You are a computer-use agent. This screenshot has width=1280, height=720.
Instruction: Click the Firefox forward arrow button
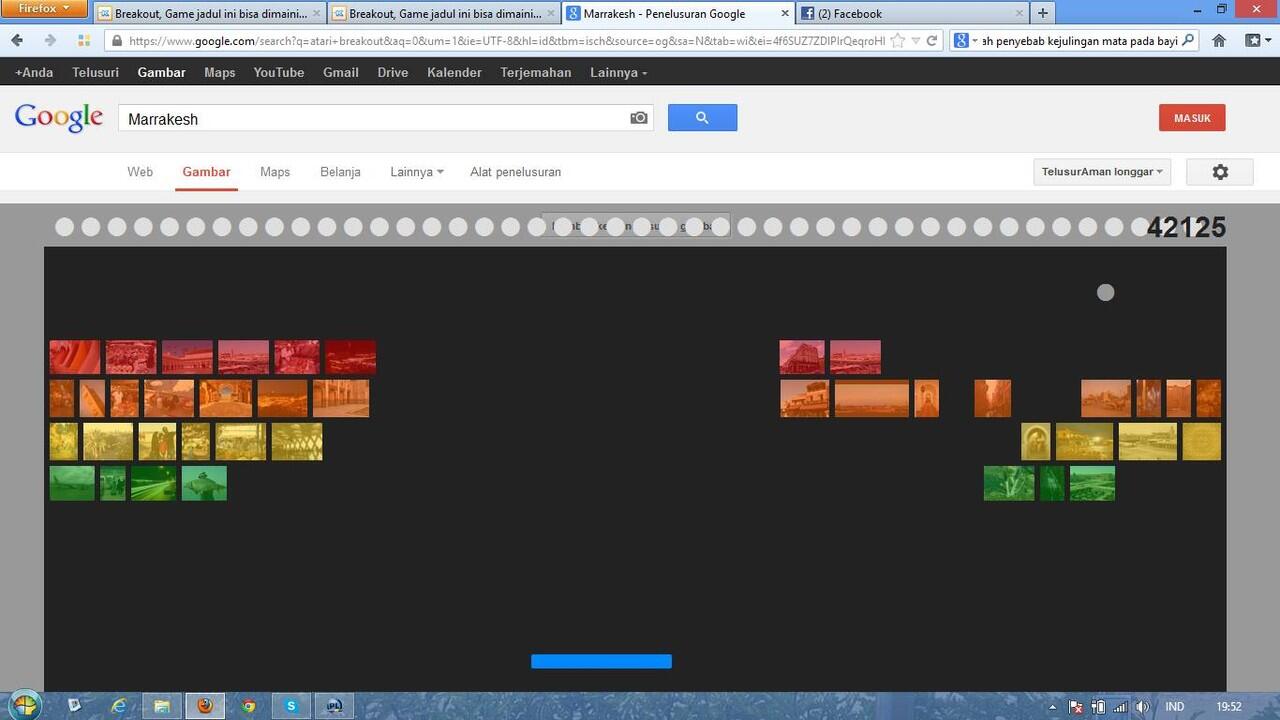[50, 41]
